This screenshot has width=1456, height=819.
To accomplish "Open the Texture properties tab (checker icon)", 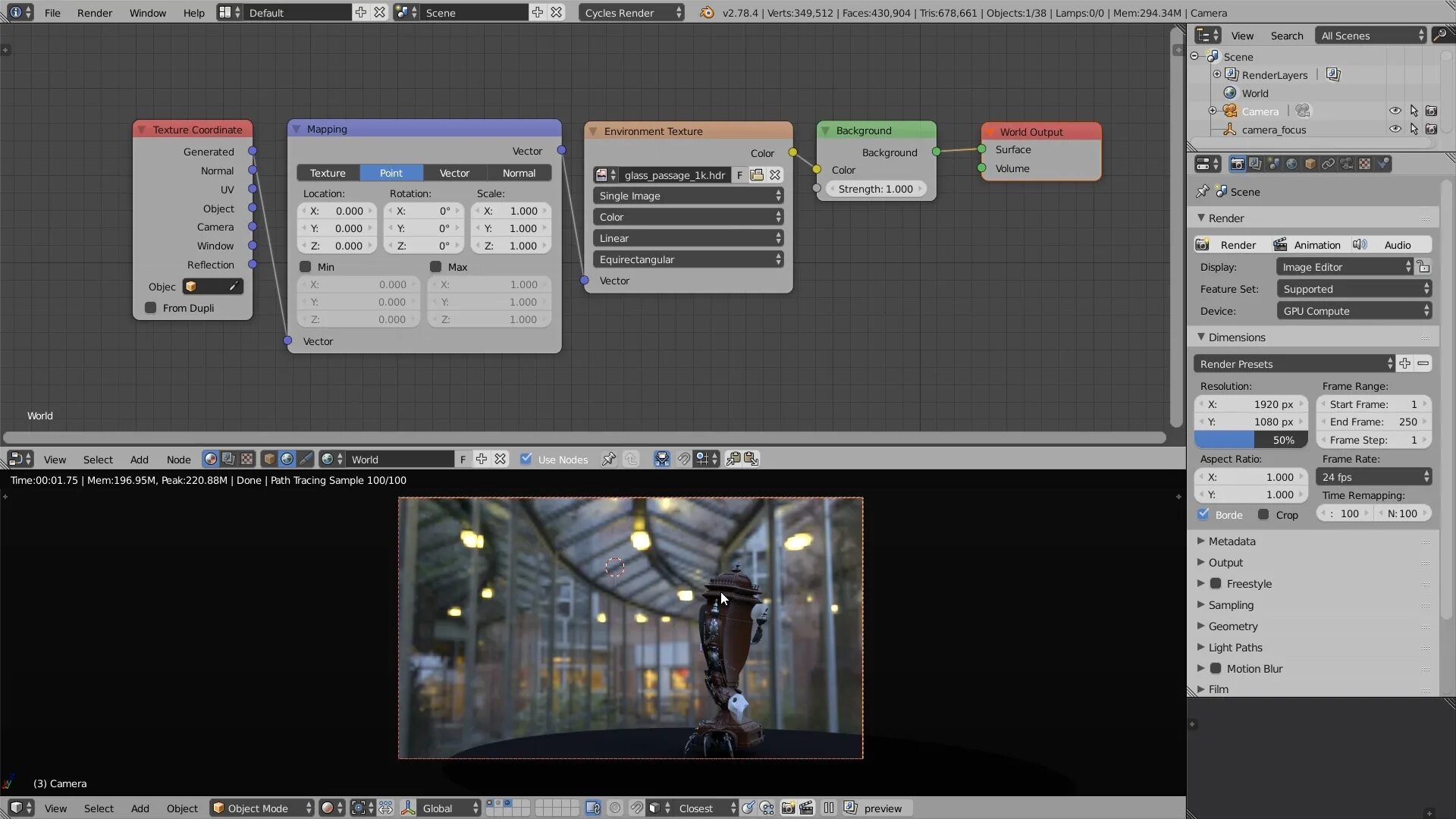I will (x=1364, y=163).
